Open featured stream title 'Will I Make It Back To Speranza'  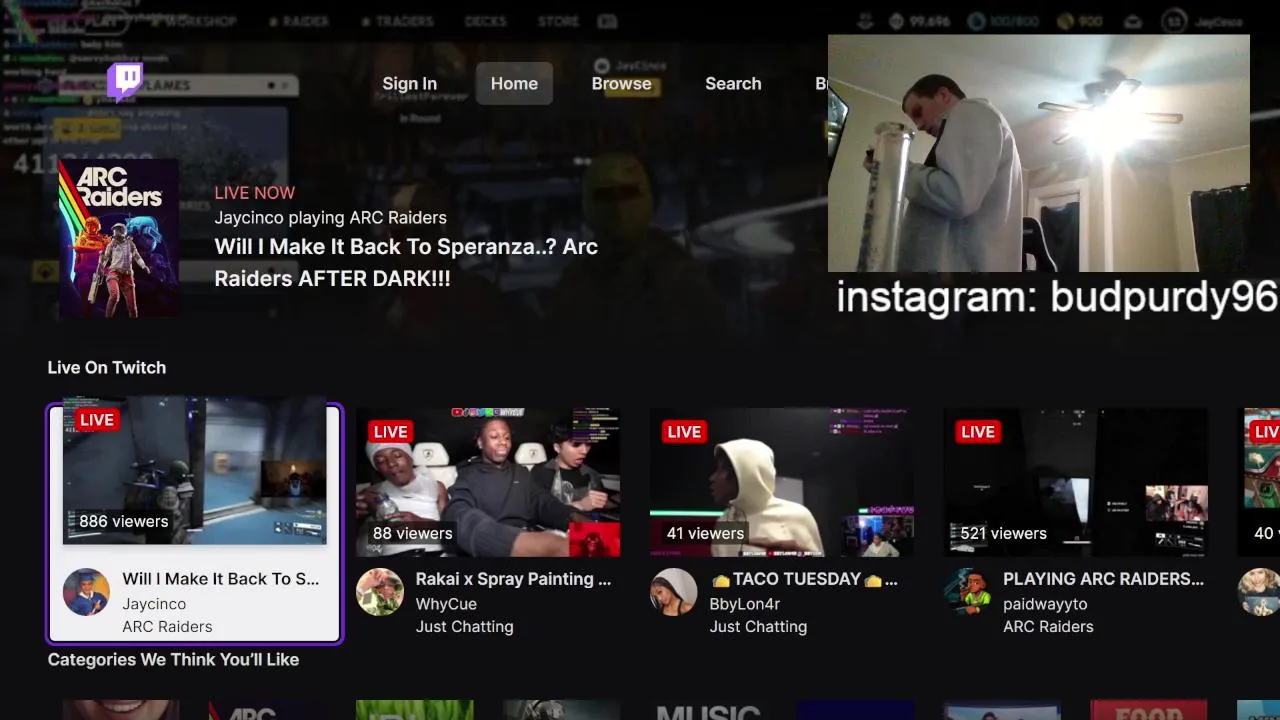pyautogui.click(x=406, y=263)
